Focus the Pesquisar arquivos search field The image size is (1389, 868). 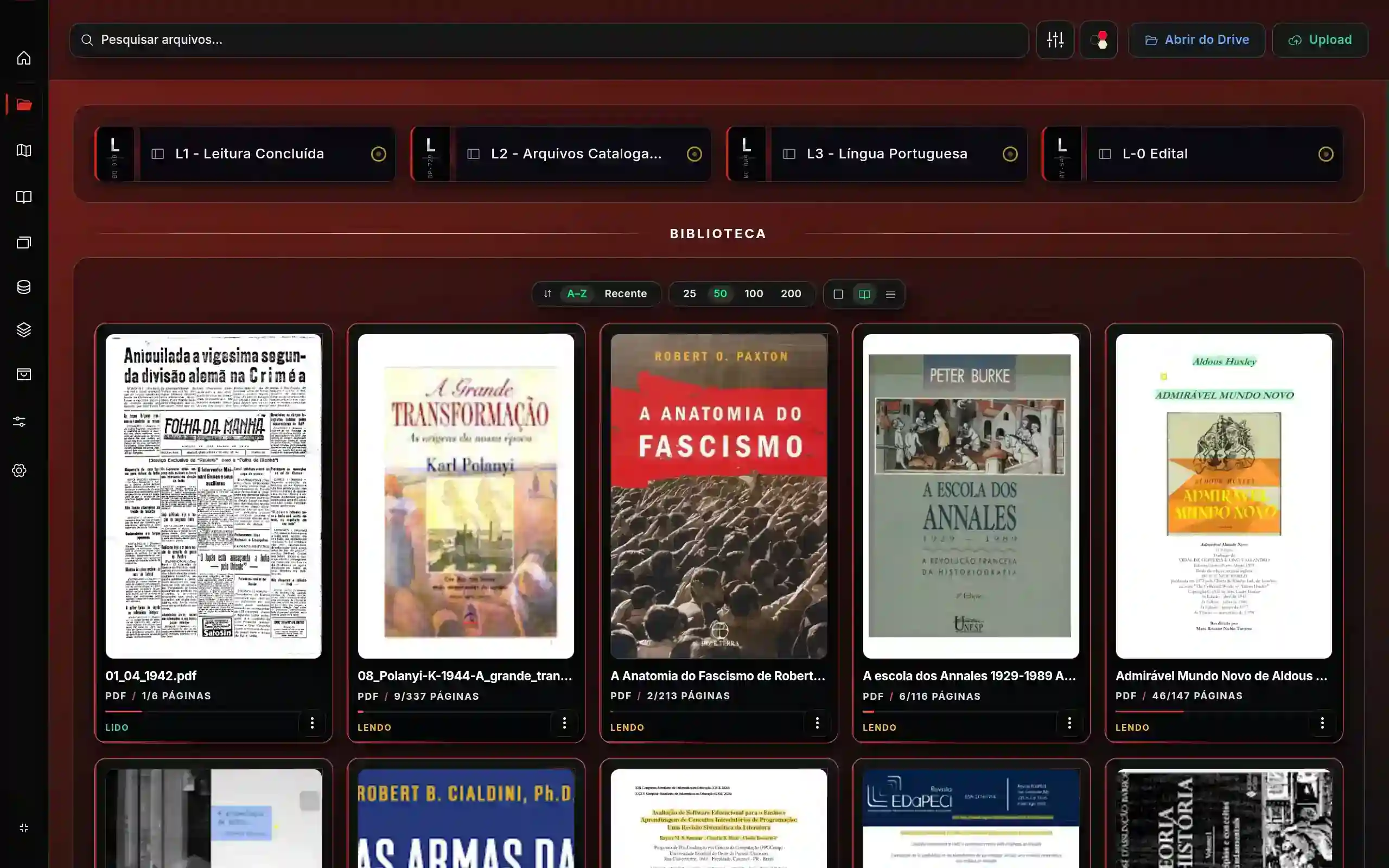coord(549,40)
